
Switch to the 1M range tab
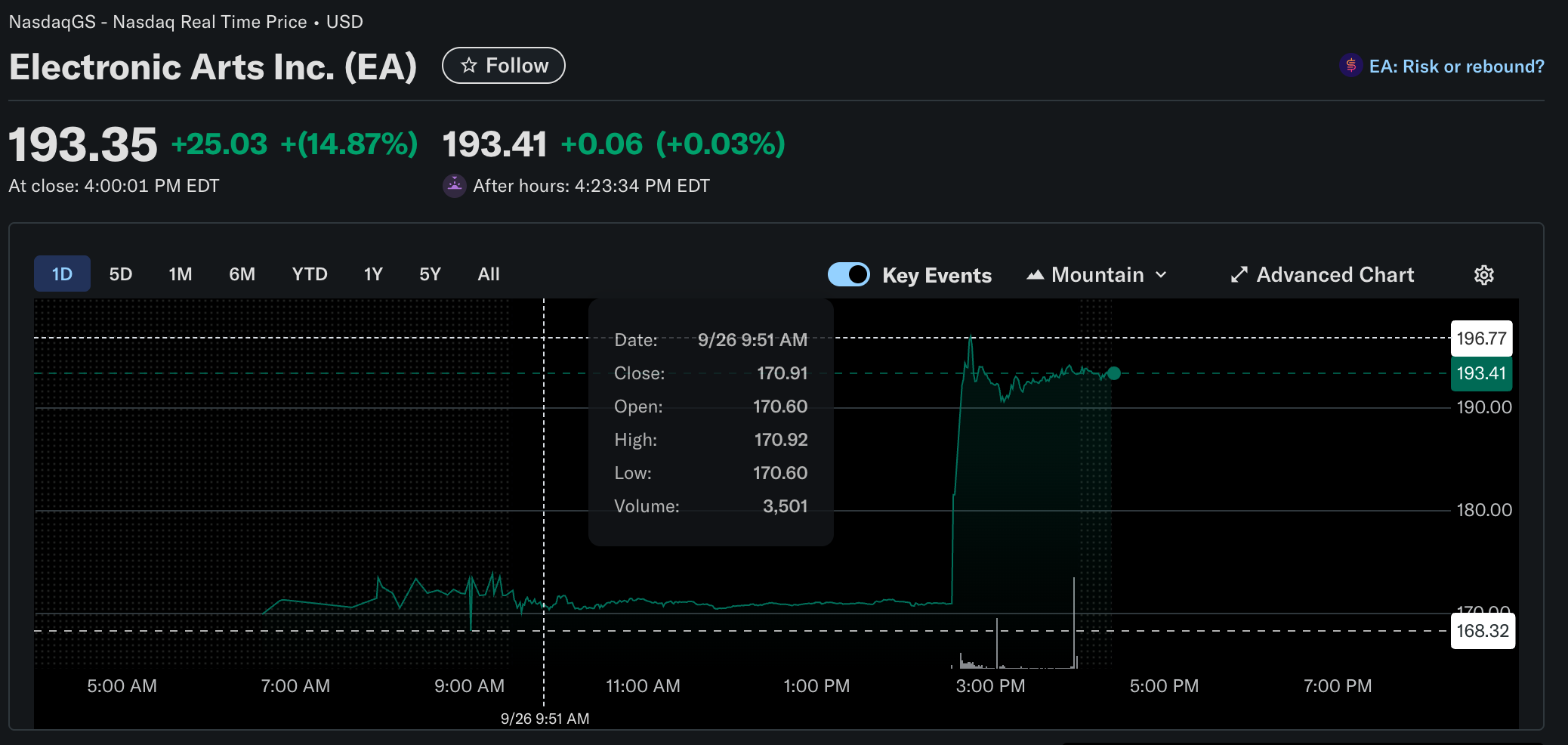point(180,274)
